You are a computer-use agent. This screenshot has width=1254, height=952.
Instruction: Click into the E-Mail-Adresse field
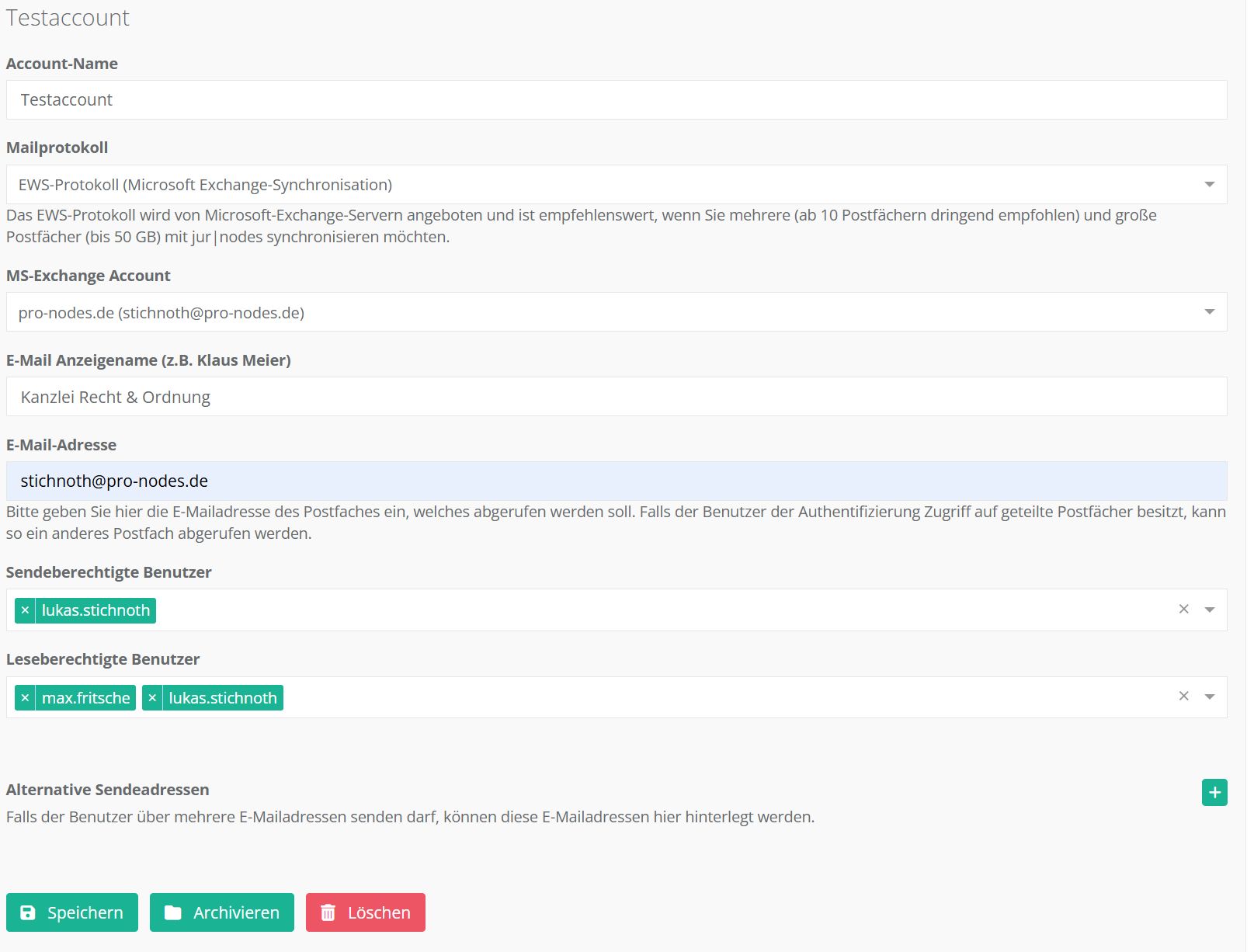point(616,481)
